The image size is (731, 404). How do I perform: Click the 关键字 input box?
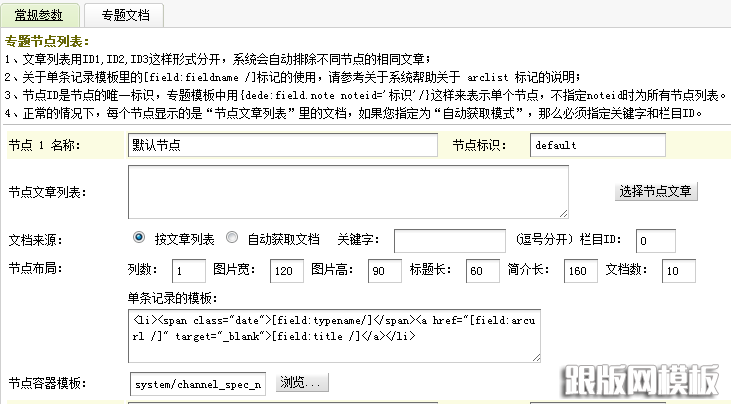click(x=449, y=241)
